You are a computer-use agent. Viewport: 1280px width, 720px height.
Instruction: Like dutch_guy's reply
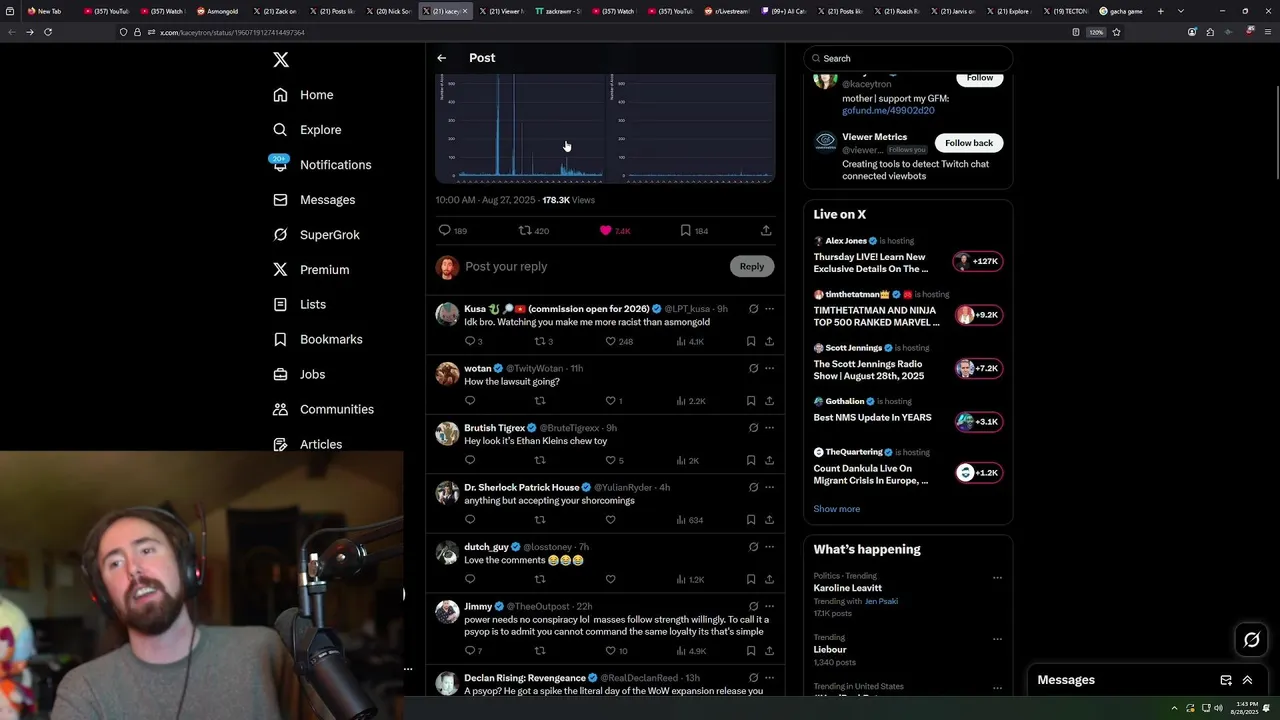(610, 579)
